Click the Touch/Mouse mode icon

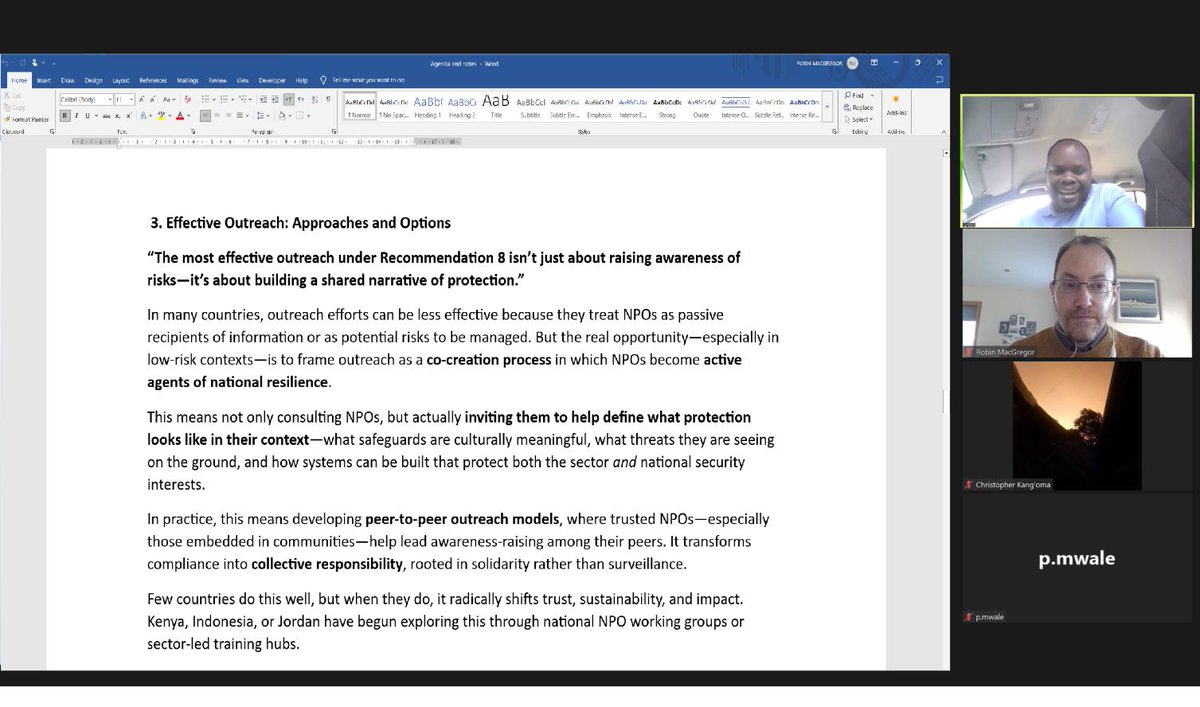35,62
